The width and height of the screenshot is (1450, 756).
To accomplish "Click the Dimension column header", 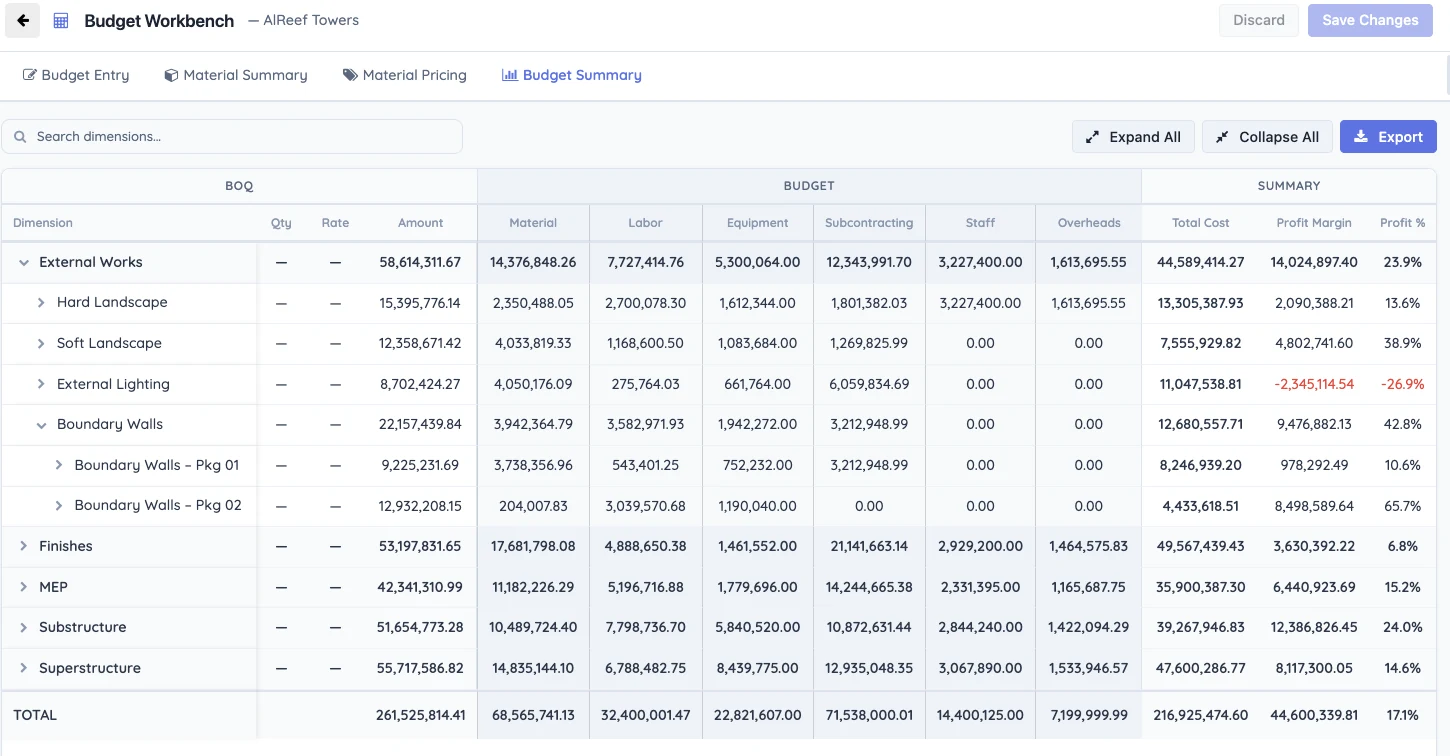I will coord(43,223).
